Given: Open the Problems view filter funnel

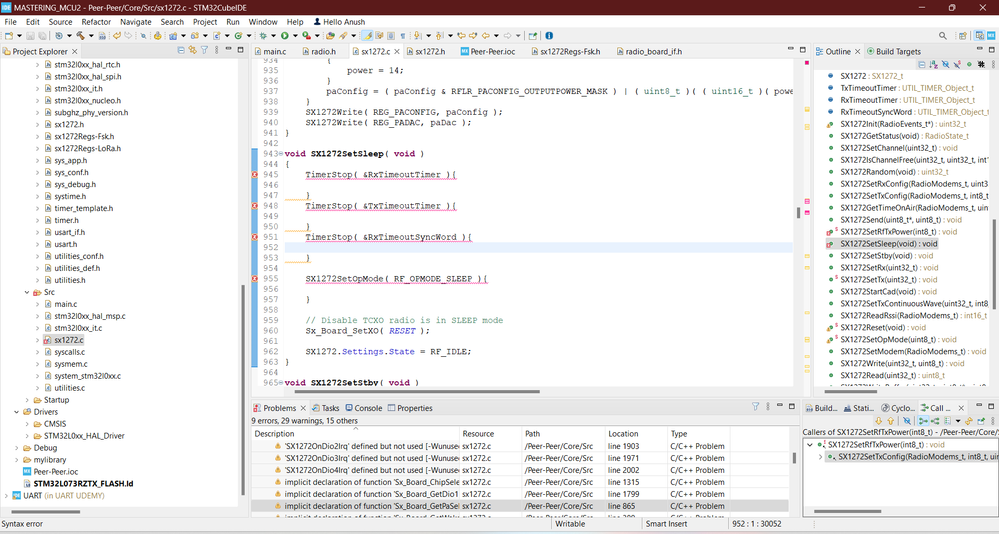Looking at the screenshot, I should [x=756, y=407].
